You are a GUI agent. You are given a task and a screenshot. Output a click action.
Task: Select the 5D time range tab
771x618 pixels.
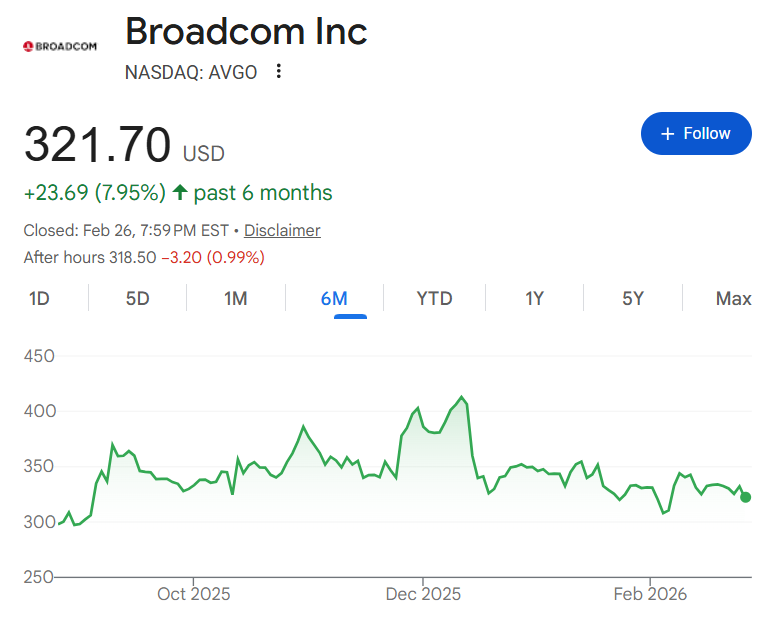[x=137, y=298]
